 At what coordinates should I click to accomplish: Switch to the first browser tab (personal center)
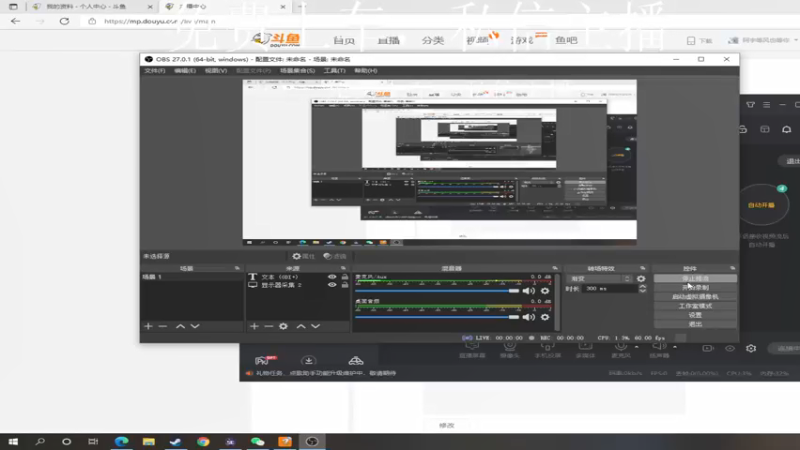coord(92,7)
